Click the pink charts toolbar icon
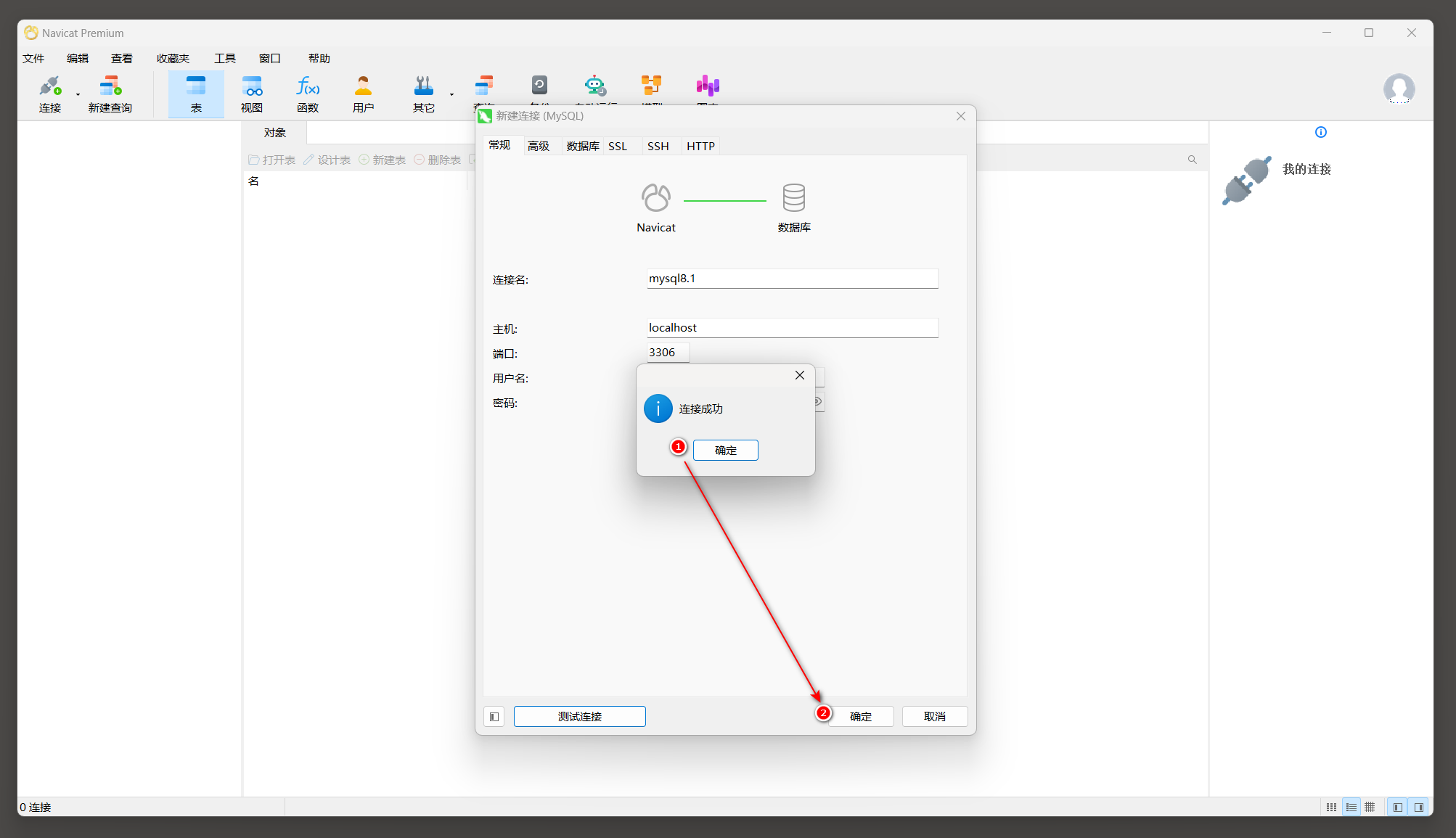 click(708, 86)
